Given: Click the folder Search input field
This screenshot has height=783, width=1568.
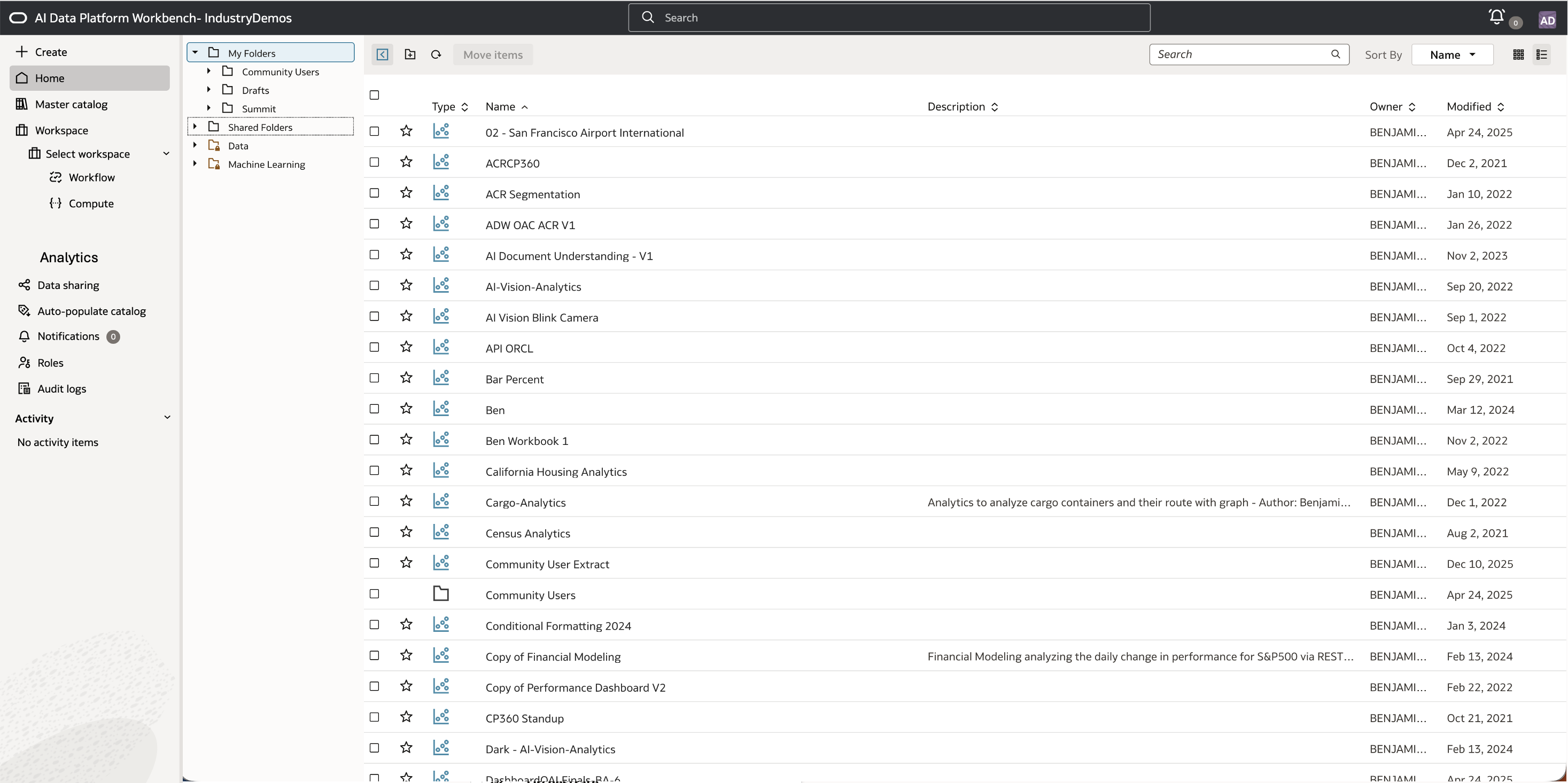Looking at the screenshot, I should 1242,54.
